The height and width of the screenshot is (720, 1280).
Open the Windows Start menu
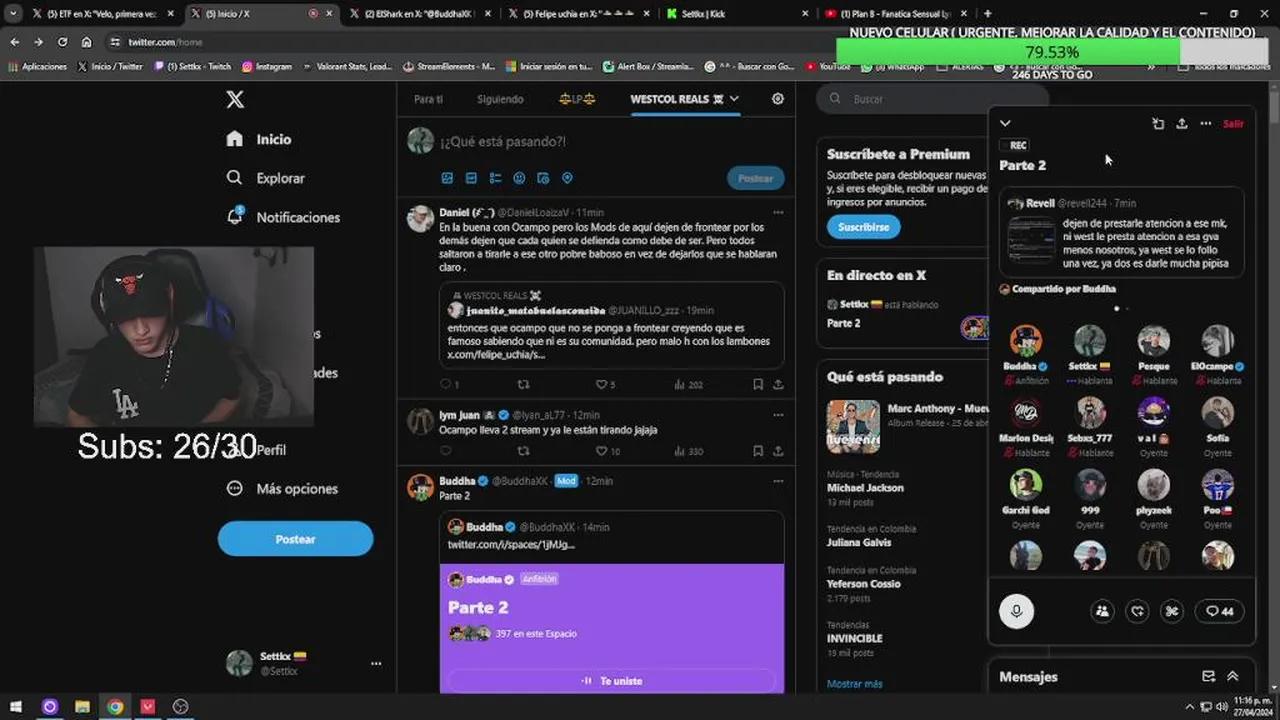tap(17, 706)
